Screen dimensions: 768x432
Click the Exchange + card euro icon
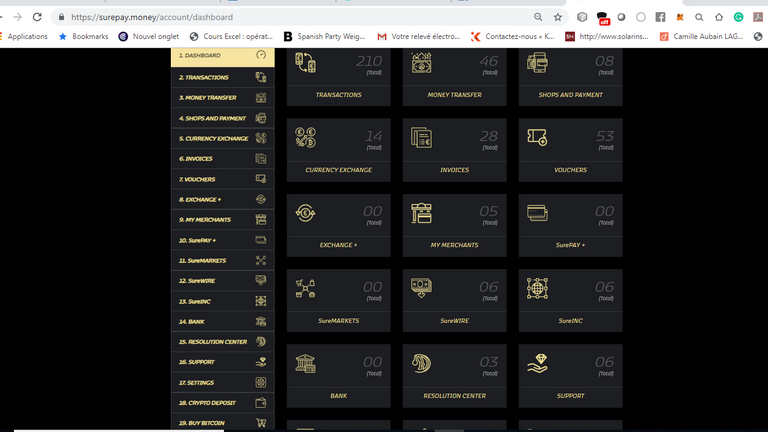pyautogui.click(x=305, y=213)
